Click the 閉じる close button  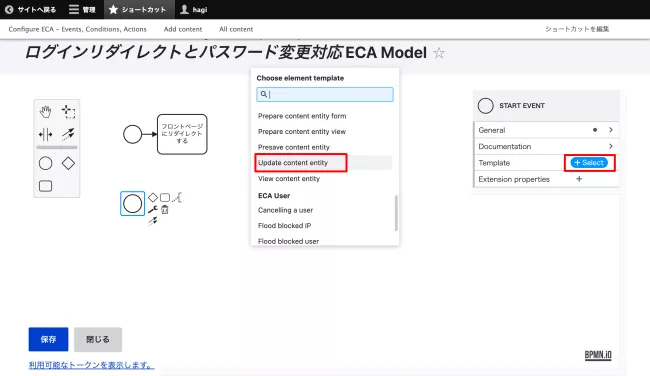point(98,339)
